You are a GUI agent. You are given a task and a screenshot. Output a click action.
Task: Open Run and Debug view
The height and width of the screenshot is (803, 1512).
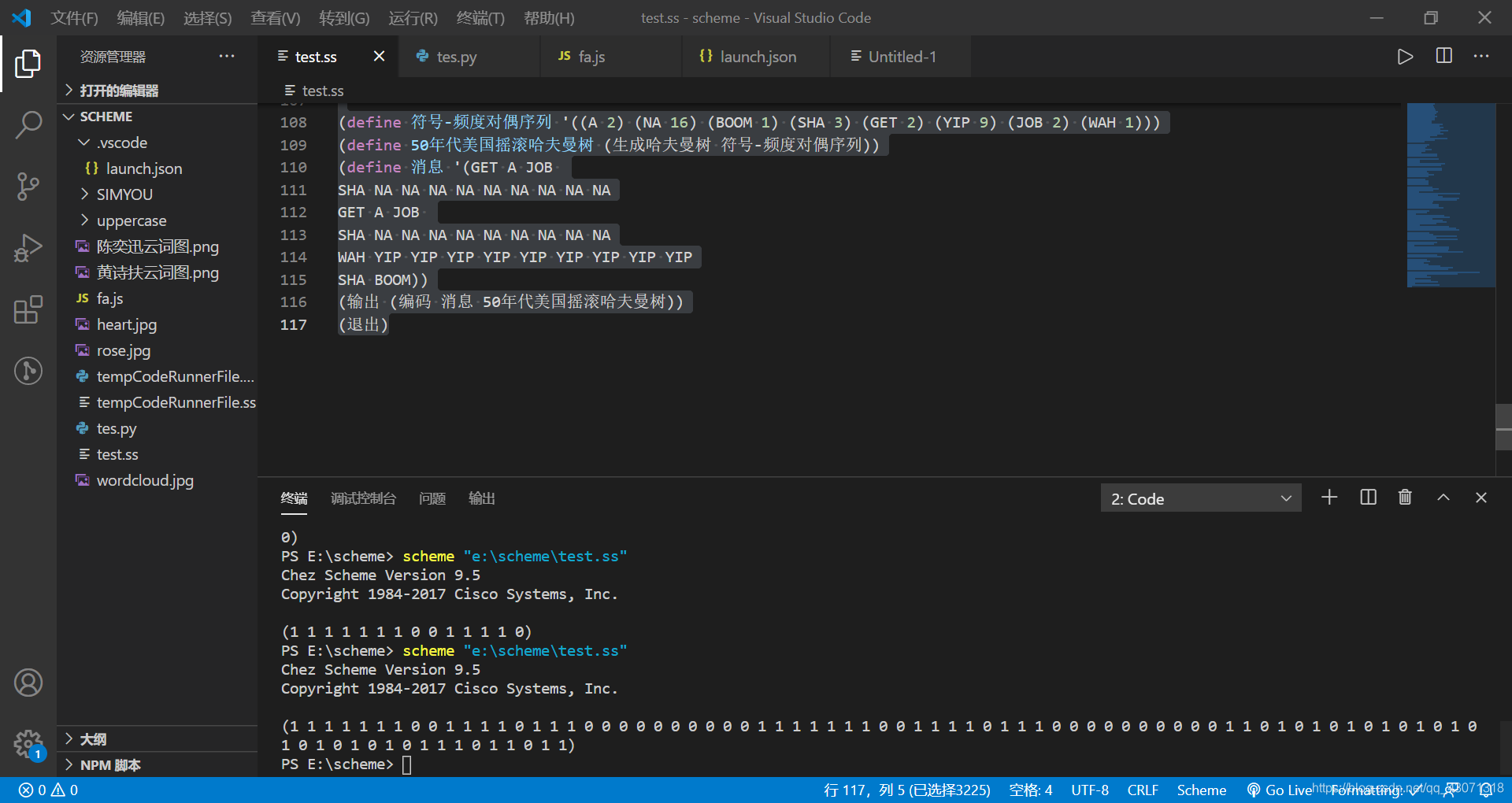coord(28,248)
